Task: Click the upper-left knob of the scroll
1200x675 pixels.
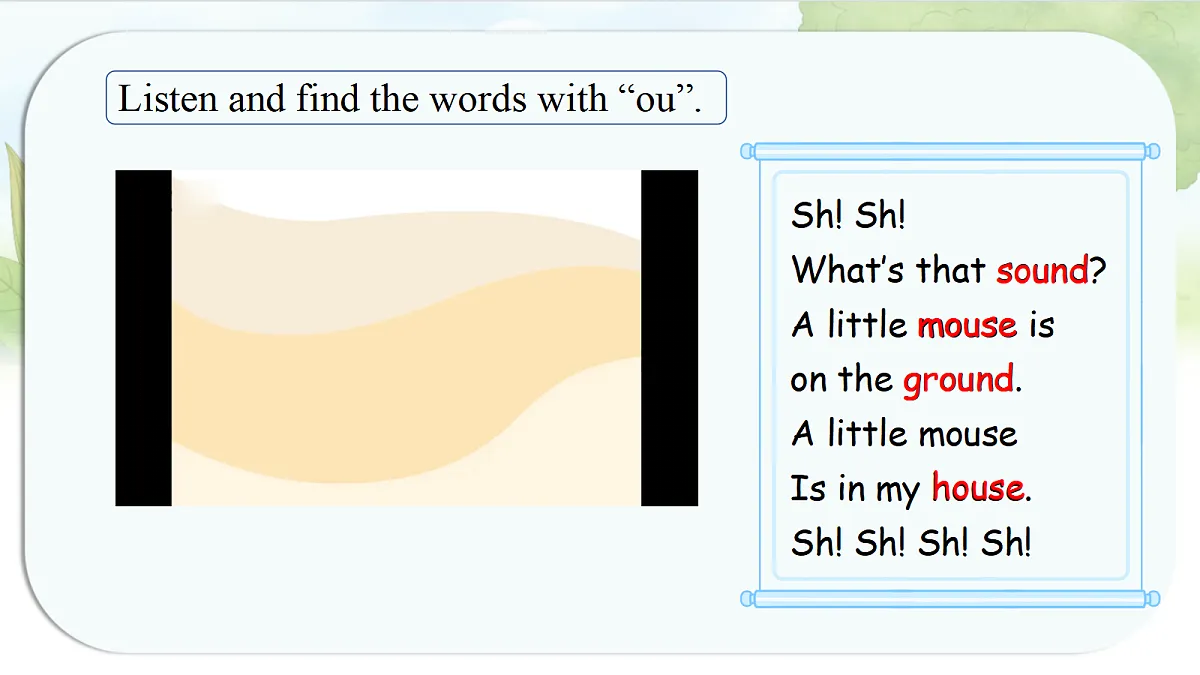Action: point(746,151)
